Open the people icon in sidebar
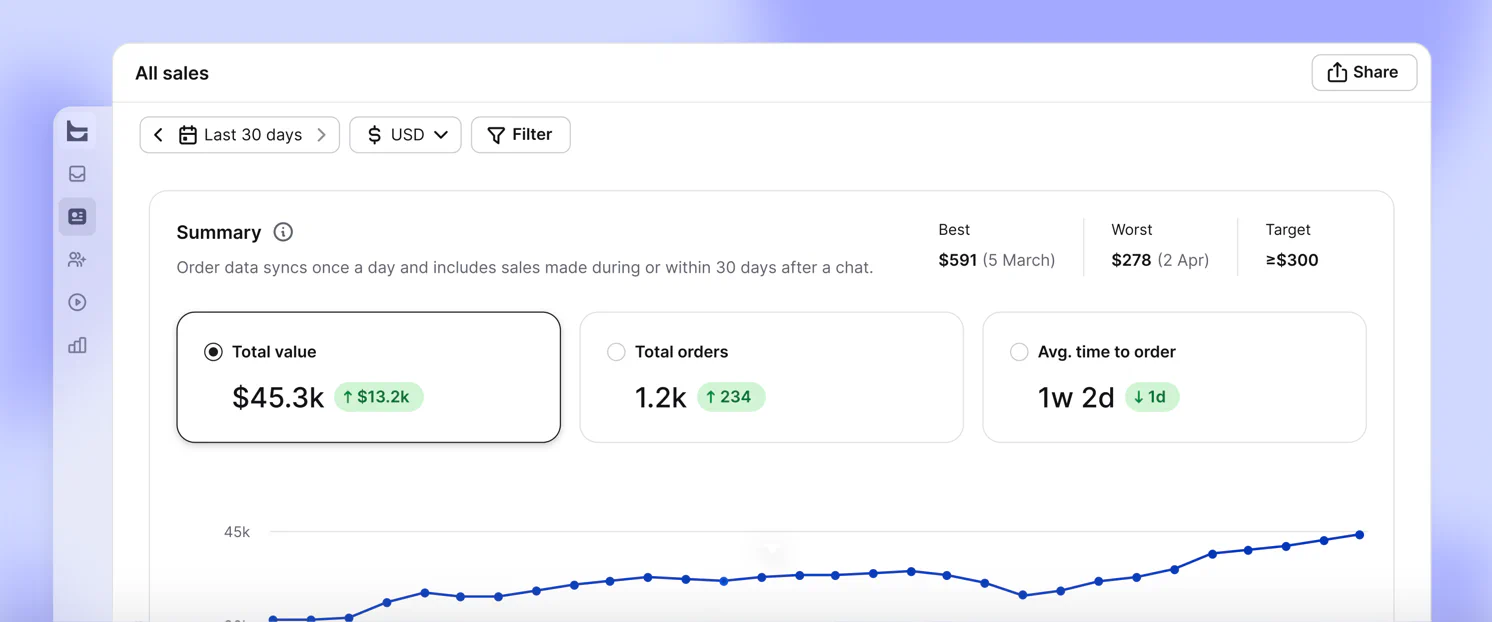Viewport: 1492px width, 622px height. (77, 259)
